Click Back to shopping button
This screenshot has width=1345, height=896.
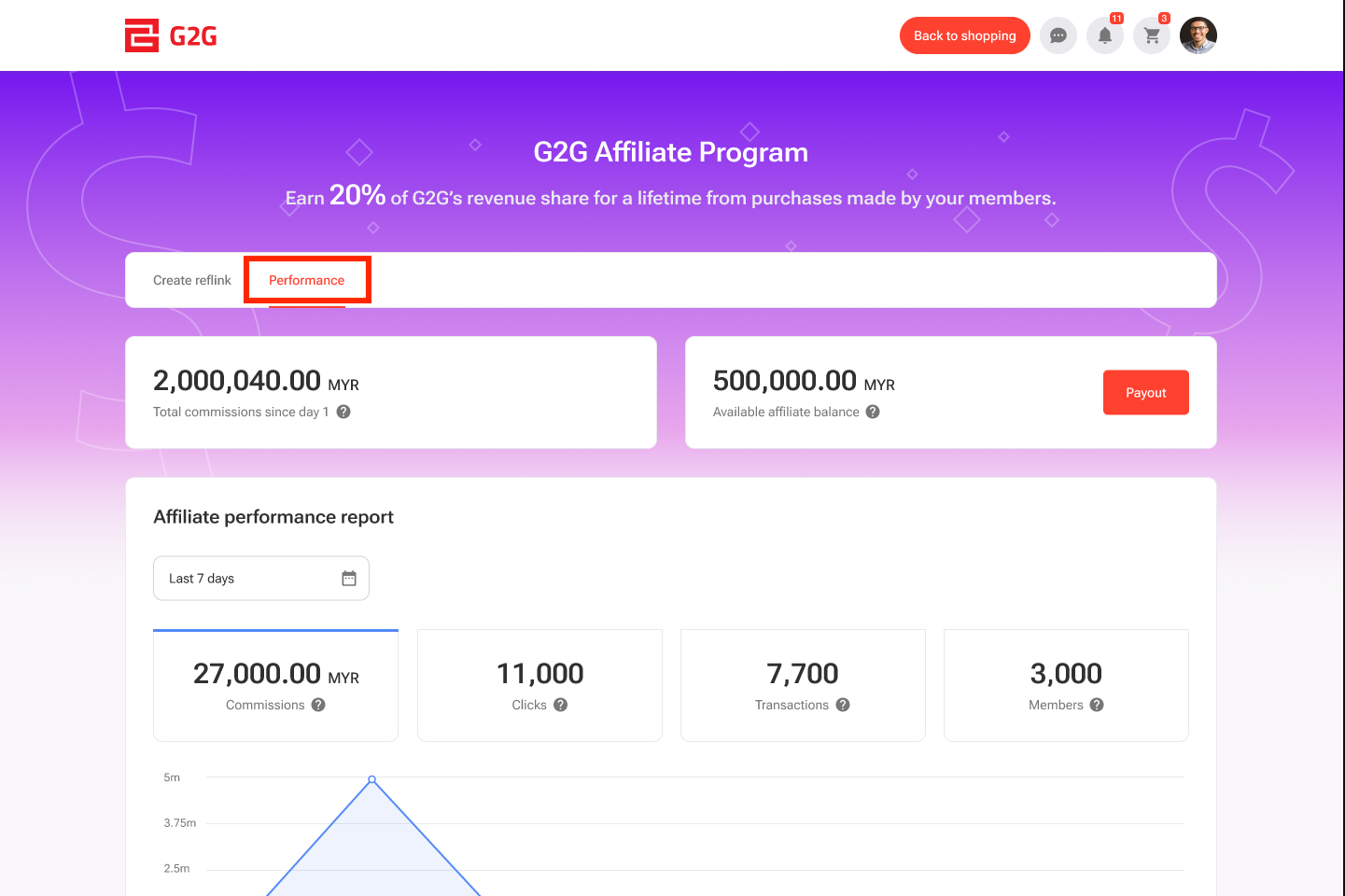click(965, 35)
